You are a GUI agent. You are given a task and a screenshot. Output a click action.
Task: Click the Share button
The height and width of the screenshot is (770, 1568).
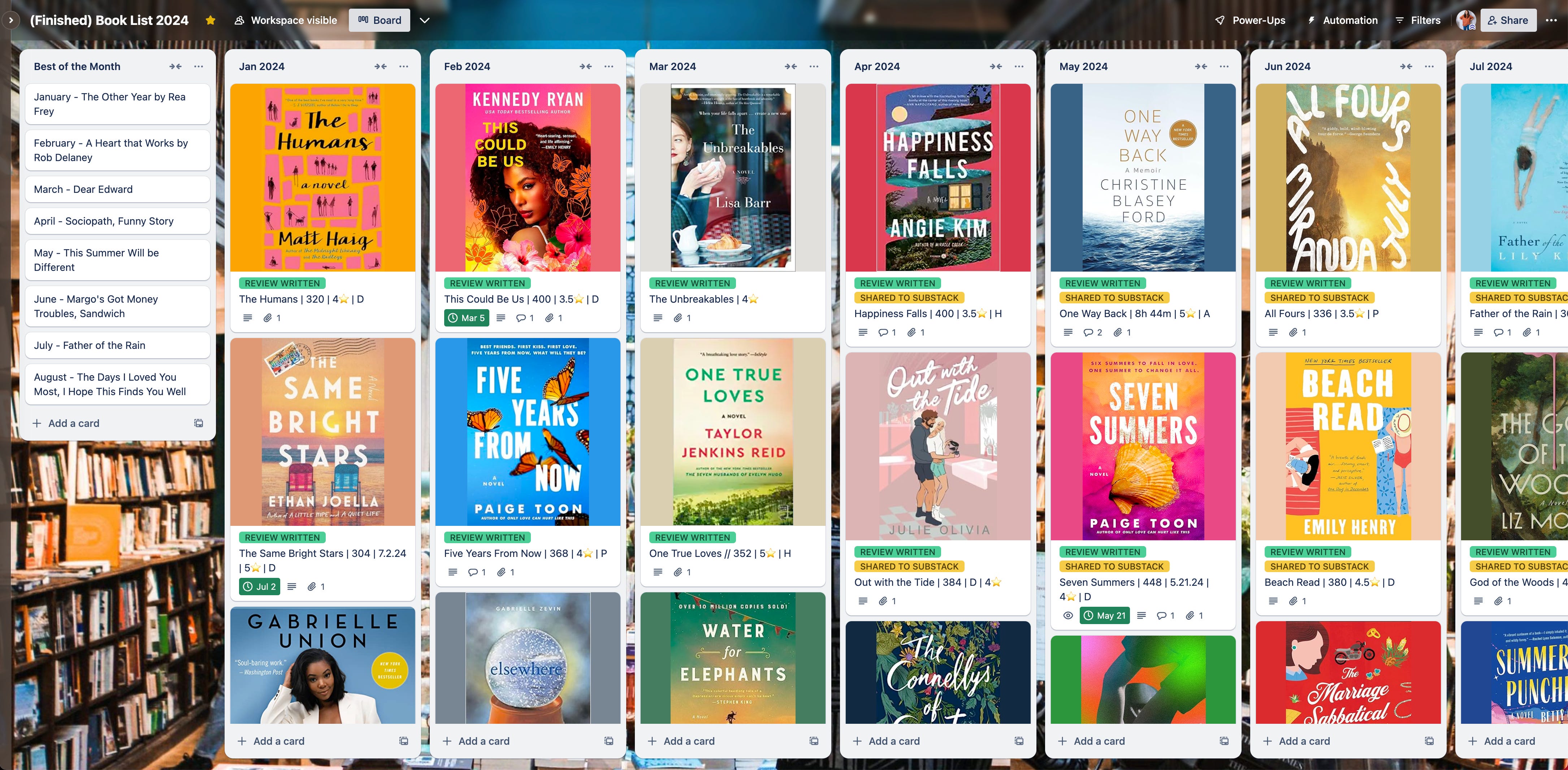pos(1508,20)
